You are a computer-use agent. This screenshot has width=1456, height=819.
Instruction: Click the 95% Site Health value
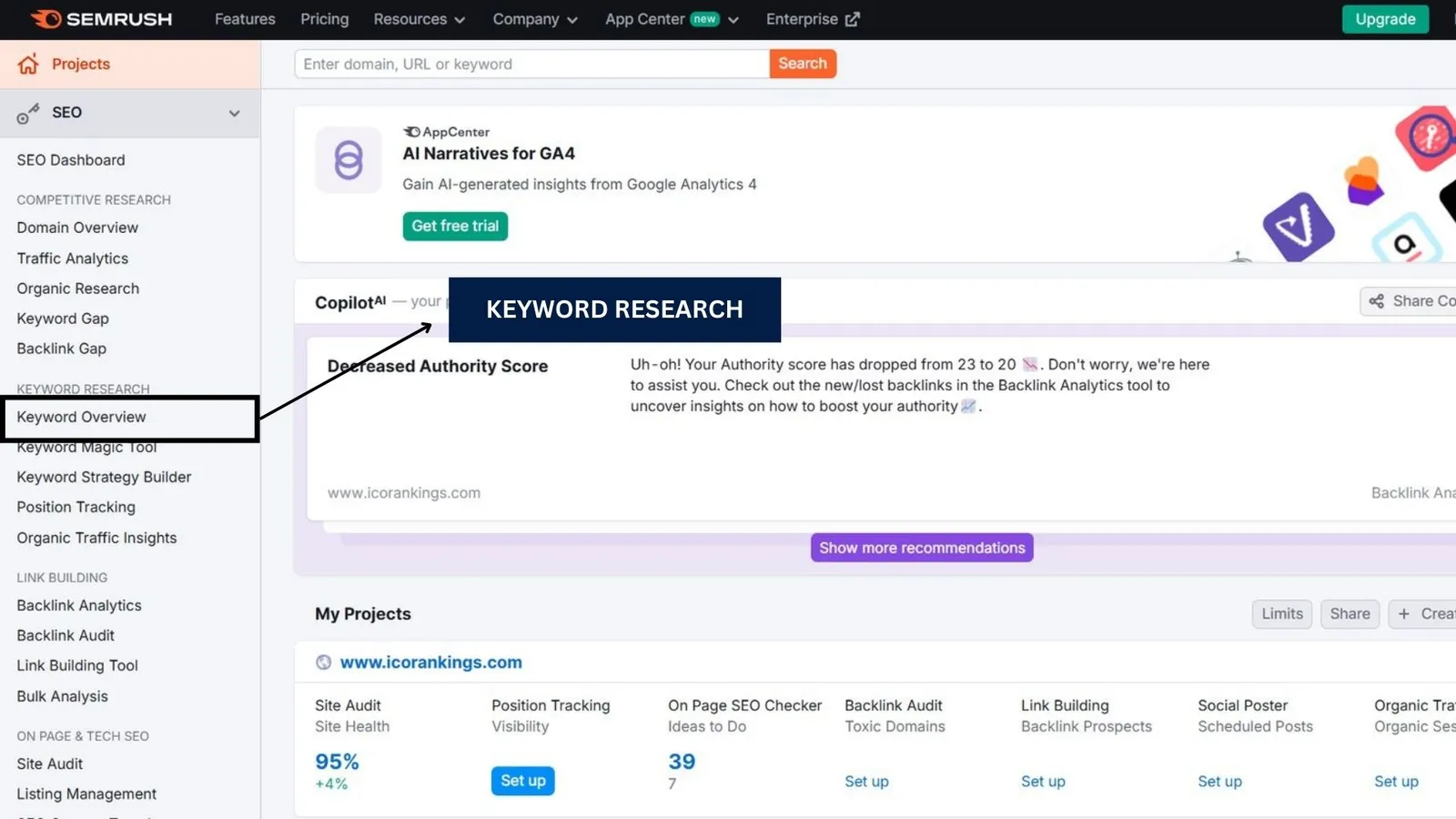pyautogui.click(x=337, y=762)
